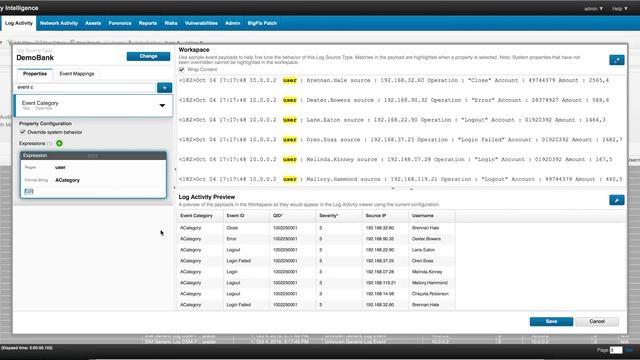Open the admin user menu

(593, 8)
